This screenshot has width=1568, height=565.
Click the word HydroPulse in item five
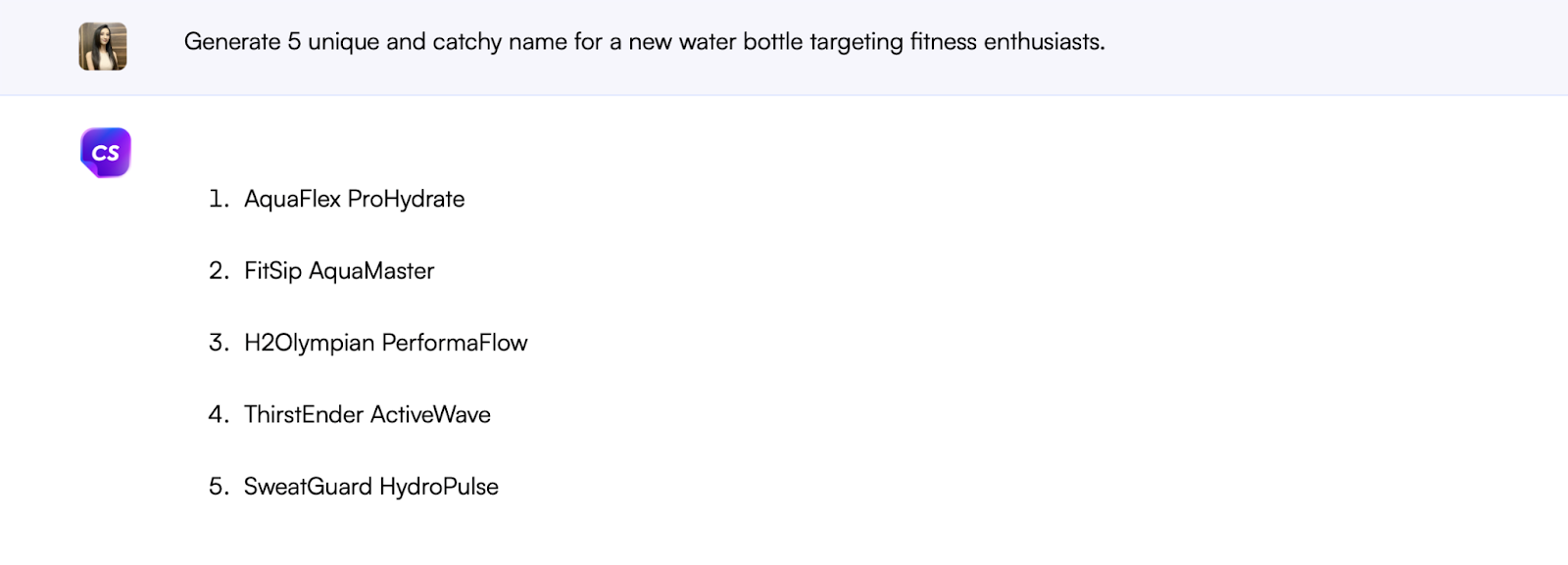[440, 487]
